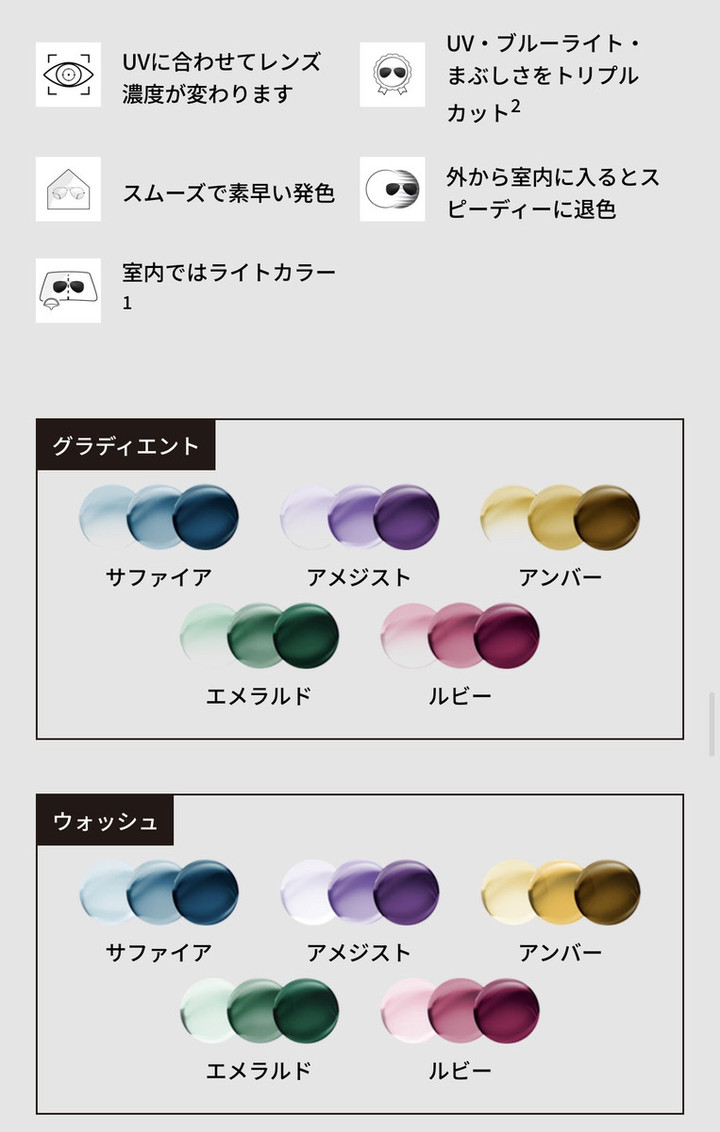
Task: Click the グラディエント section header label
Action: 126,446
